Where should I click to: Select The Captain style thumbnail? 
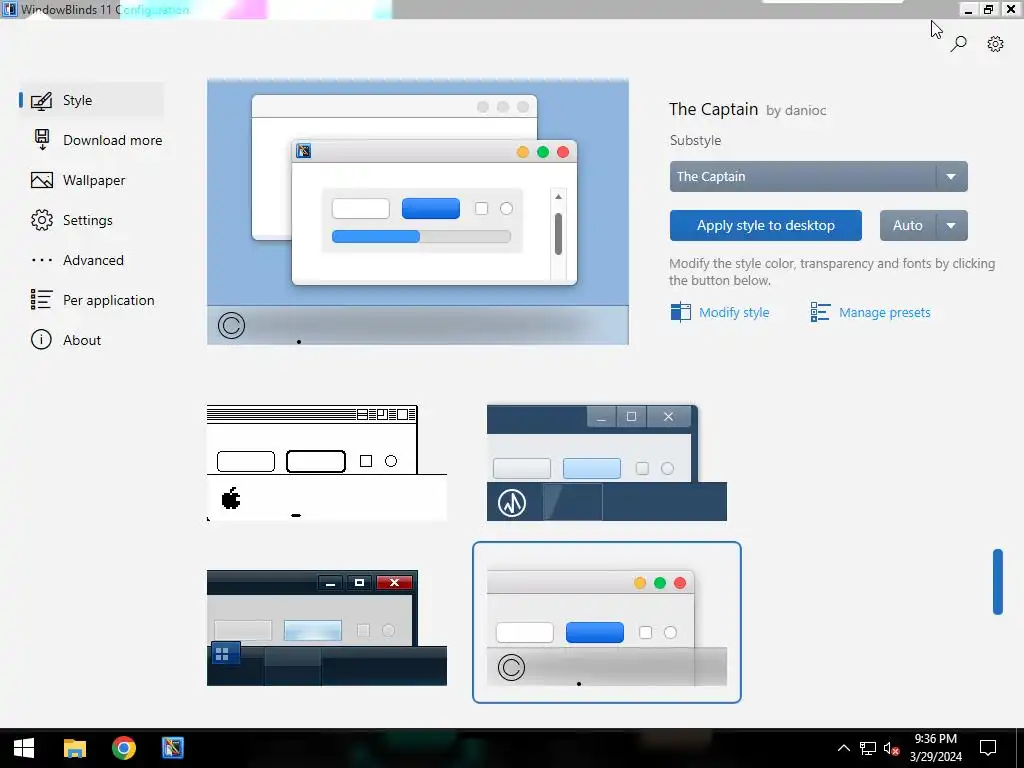click(607, 622)
